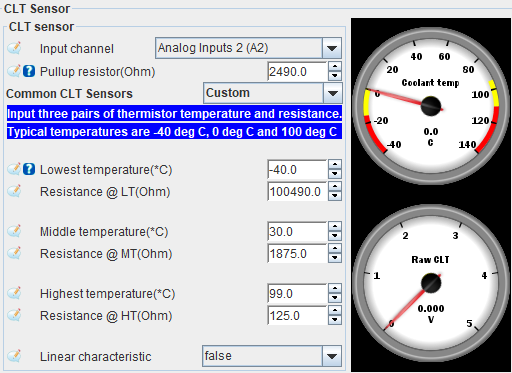Click the Middle temperature field showing 30.0
The height and width of the screenshot is (373, 512).
[x=297, y=231]
